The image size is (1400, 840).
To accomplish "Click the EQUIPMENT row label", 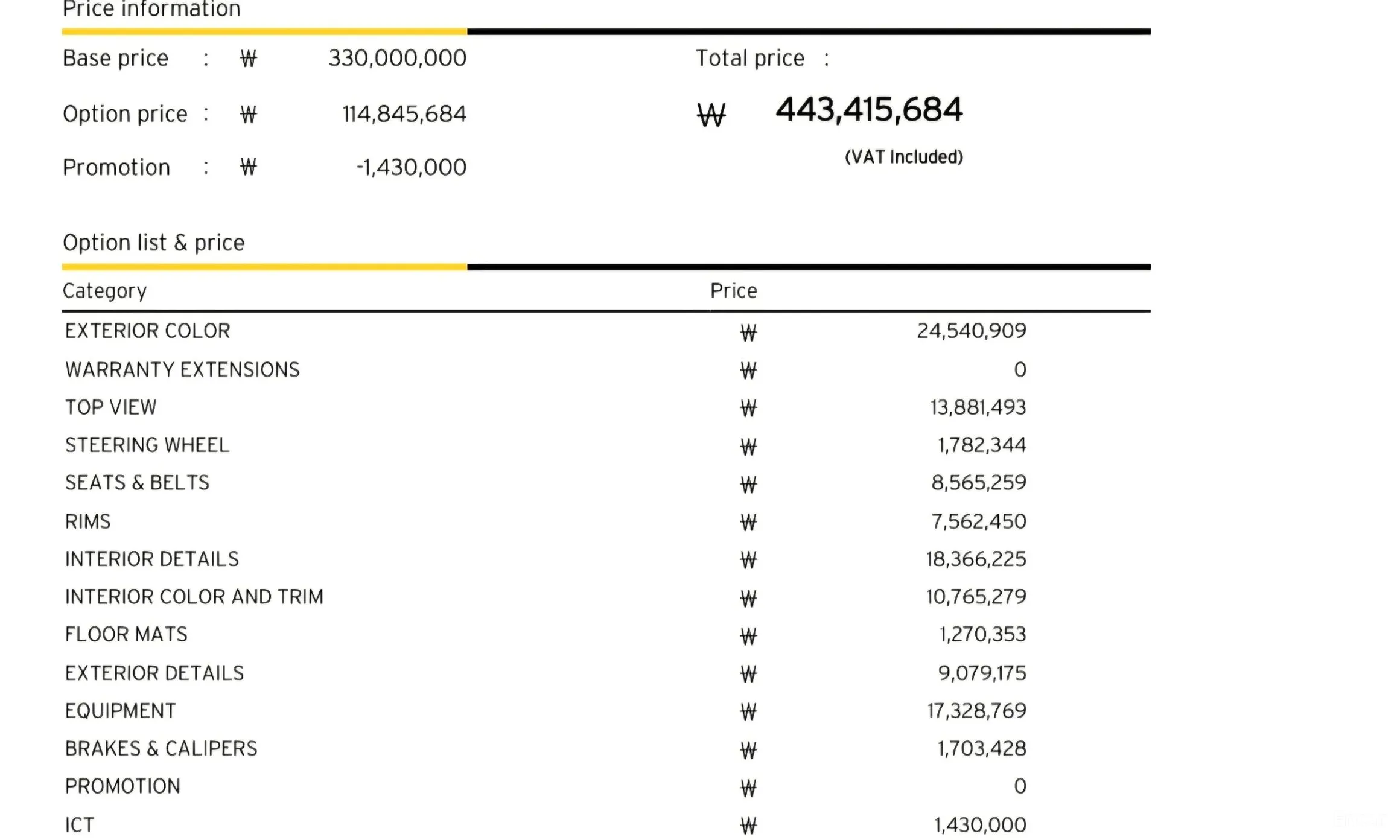I will pos(121,711).
